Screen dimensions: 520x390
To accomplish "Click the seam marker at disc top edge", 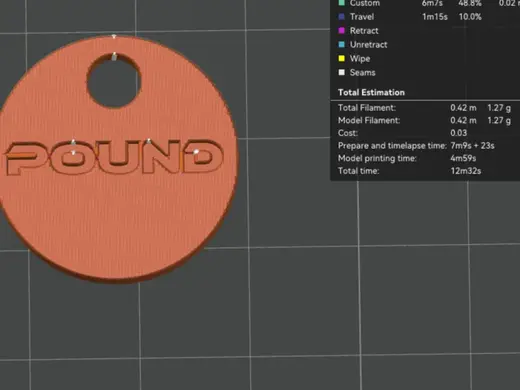I will tap(114, 36).
